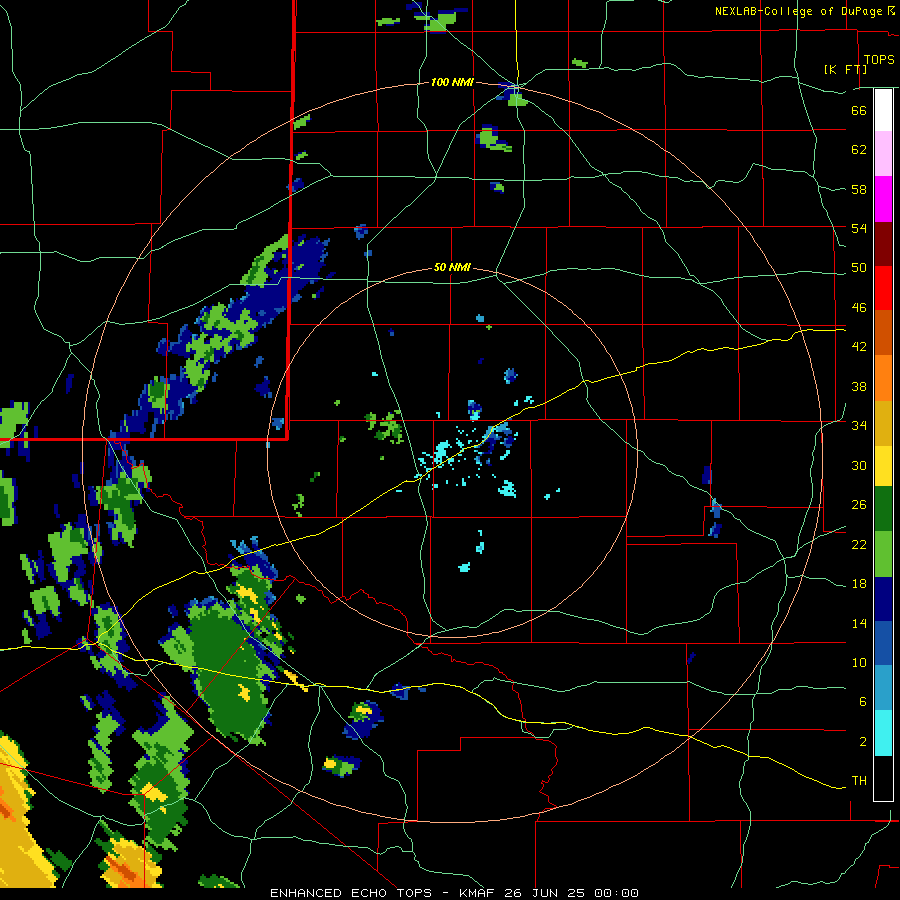
Task: Select the dark orange legend swatch
Action: coord(883,333)
